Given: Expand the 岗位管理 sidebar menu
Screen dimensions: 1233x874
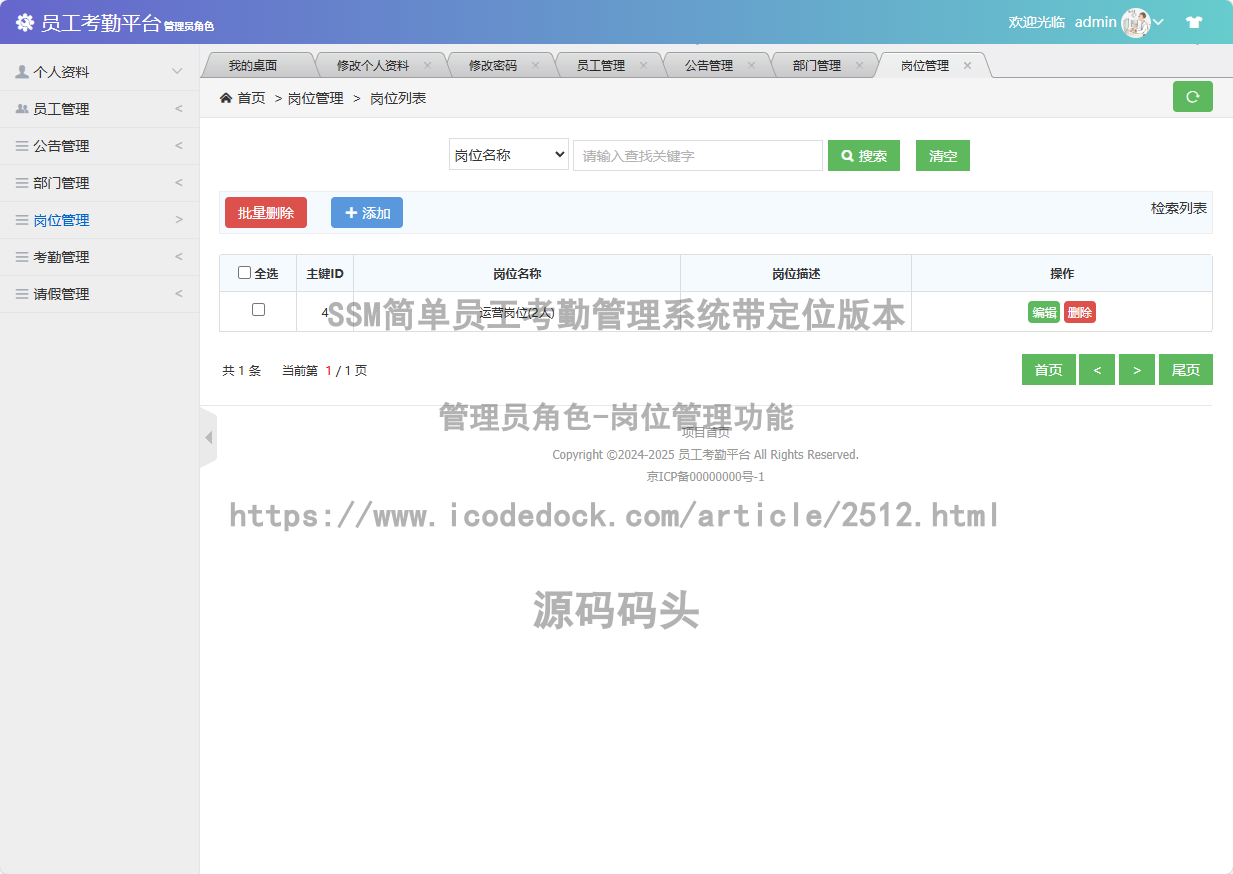Looking at the screenshot, I should pos(179,220).
